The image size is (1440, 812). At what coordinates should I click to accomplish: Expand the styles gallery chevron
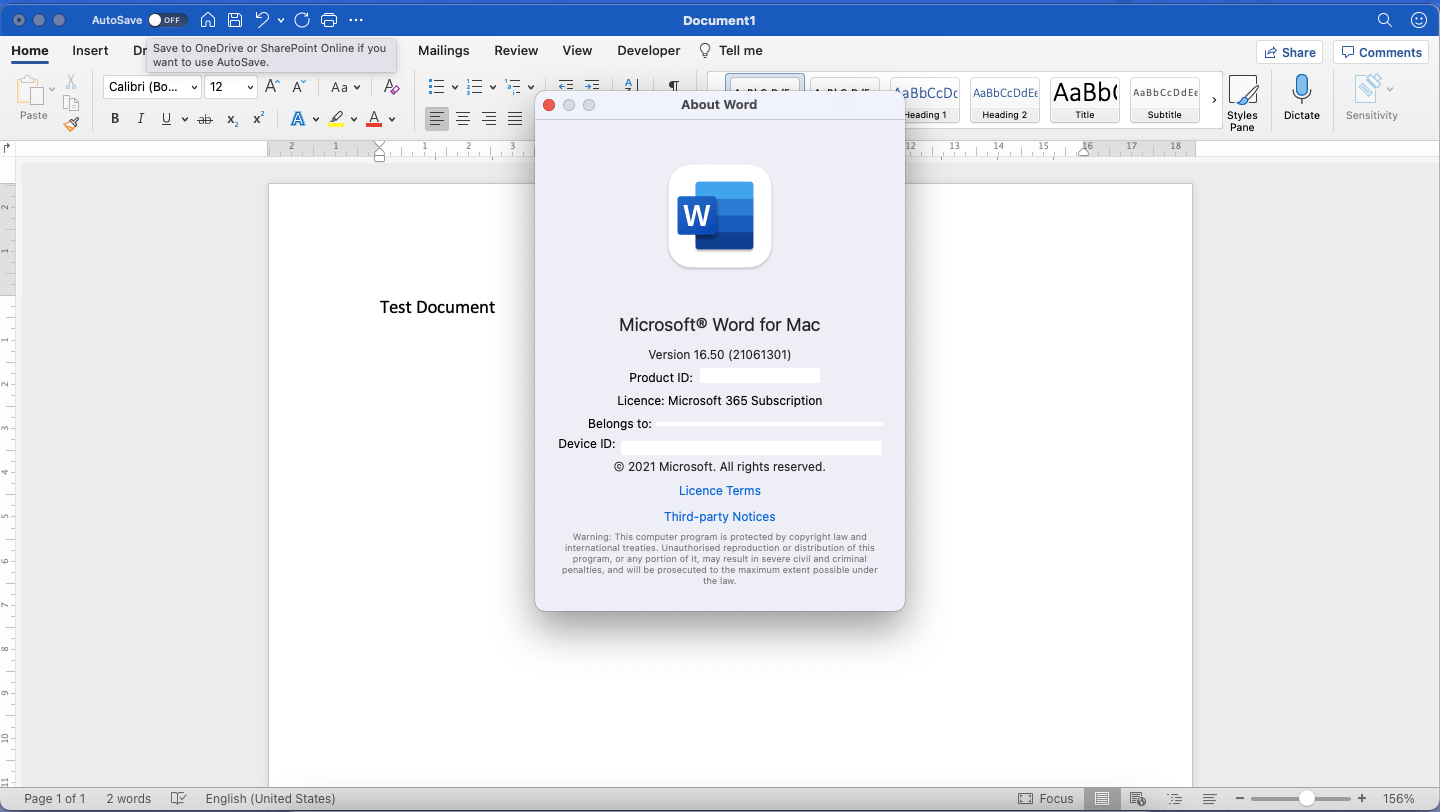pos(1214,100)
